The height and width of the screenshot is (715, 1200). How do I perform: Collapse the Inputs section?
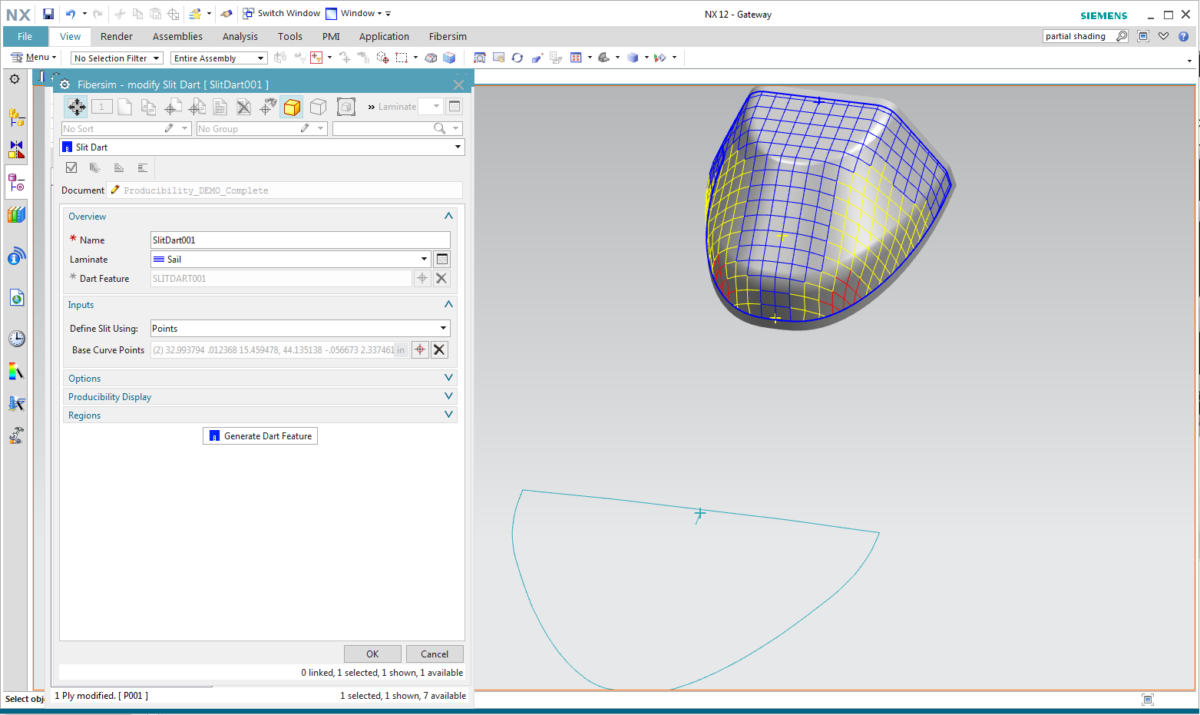pos(449,304)
